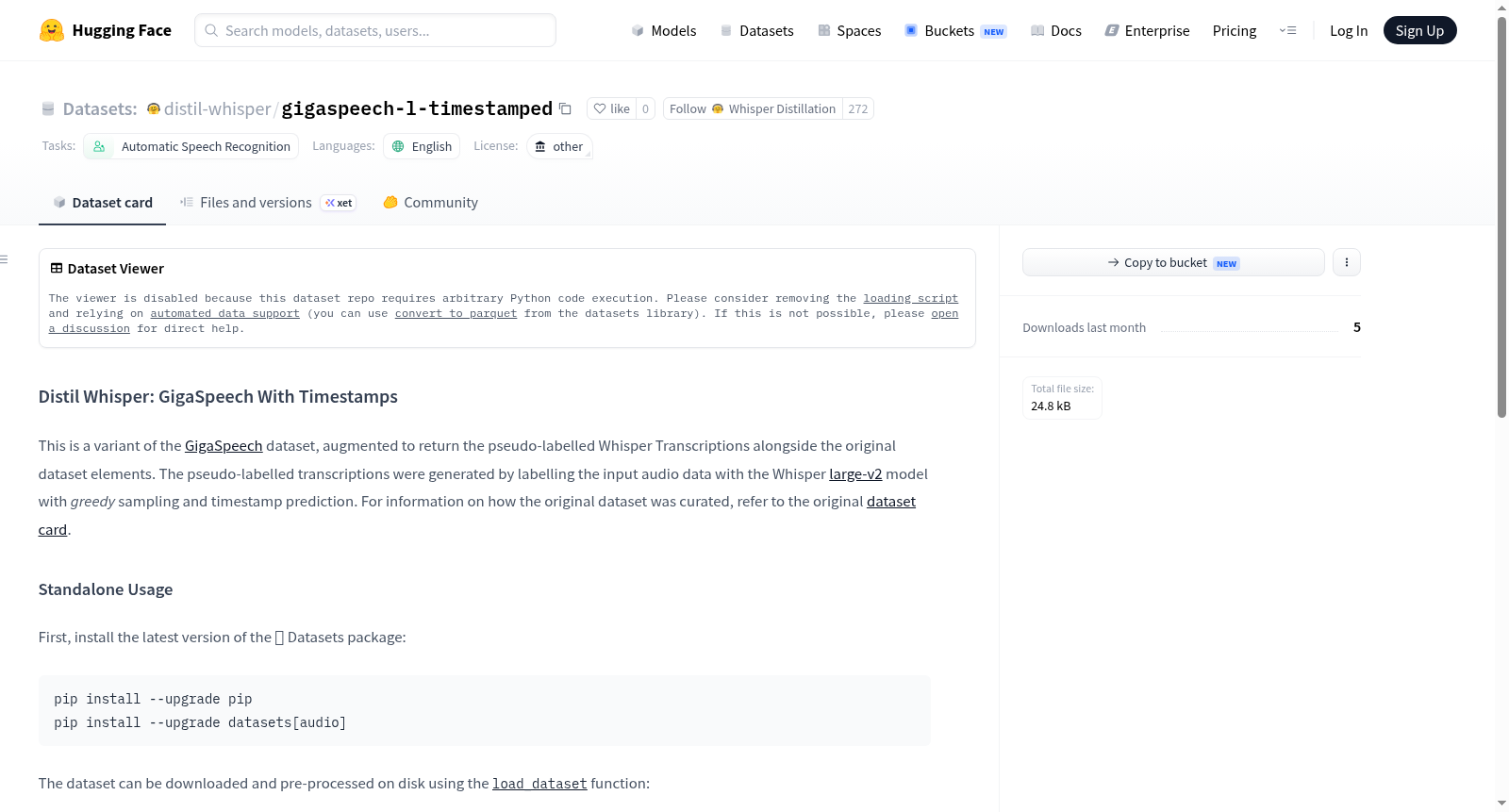This screenshot has width=1509, height=812.
Task: Open the Enterprise page
Action: (x=1148, y=30)
